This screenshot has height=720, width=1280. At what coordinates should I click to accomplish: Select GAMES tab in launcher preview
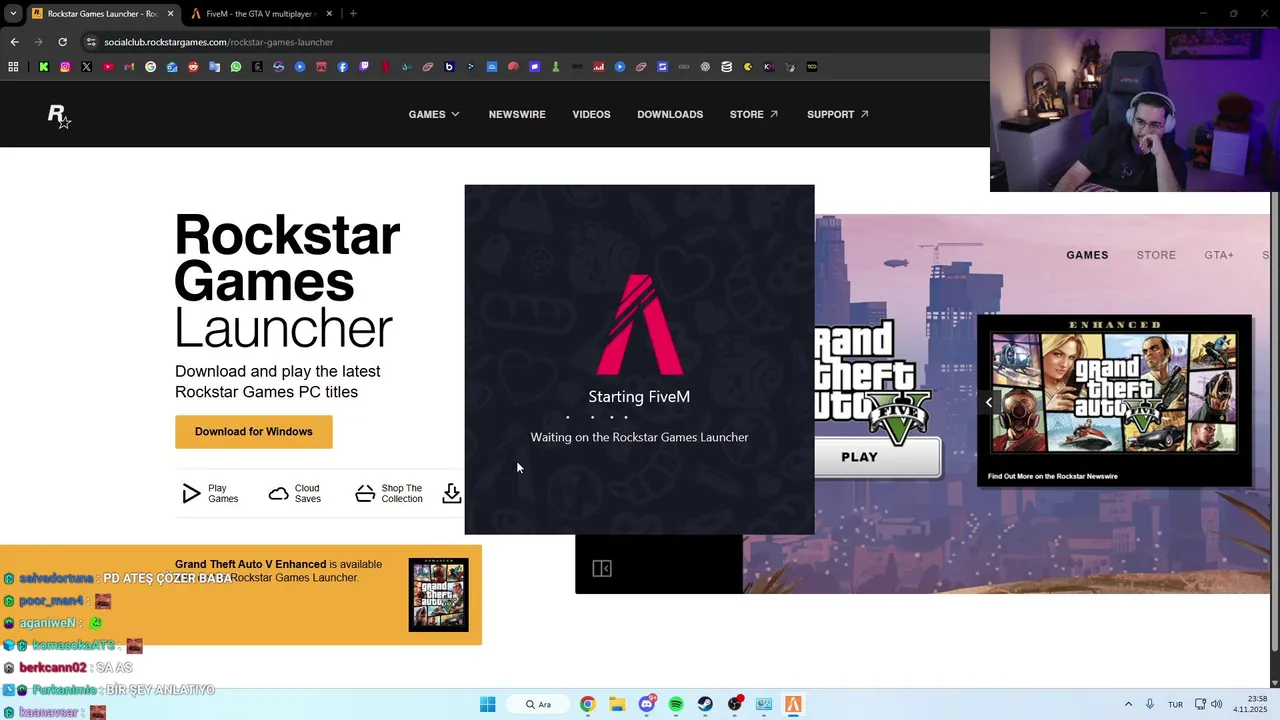(x=1087, y=255)
